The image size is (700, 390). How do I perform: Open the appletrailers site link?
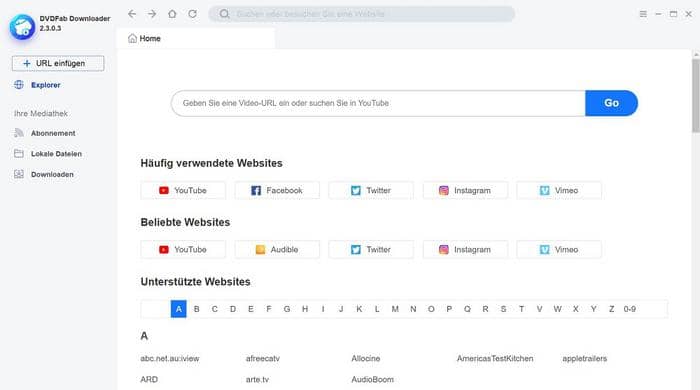tap(584, 358)
